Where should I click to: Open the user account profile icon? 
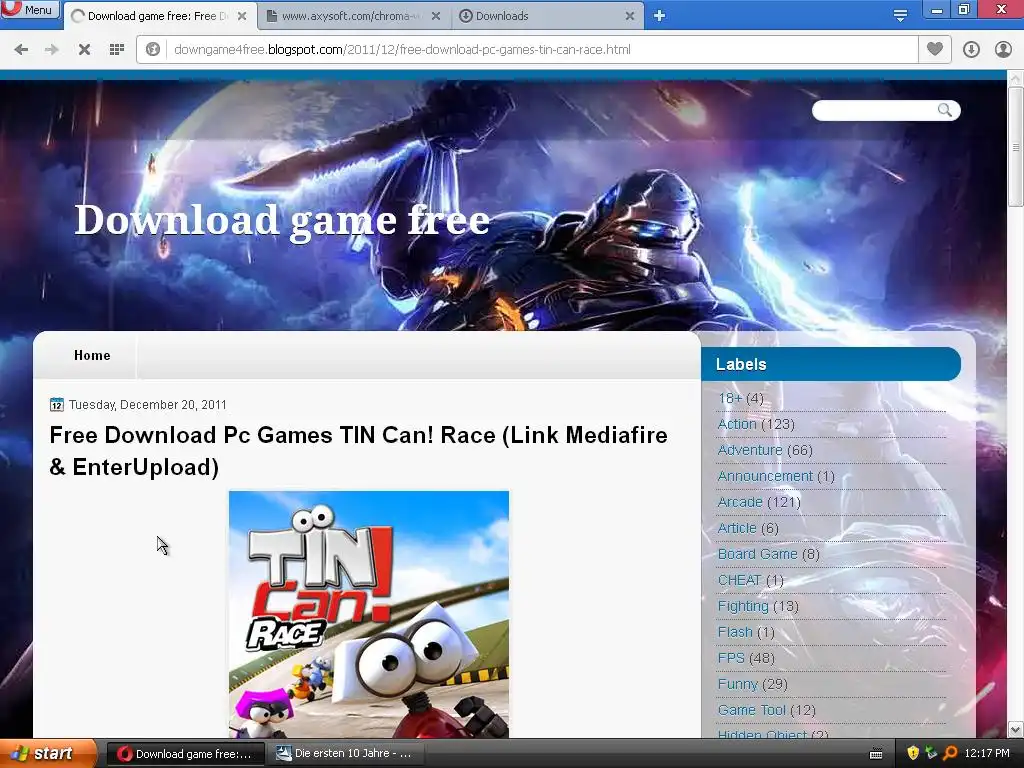[1003, 50]
